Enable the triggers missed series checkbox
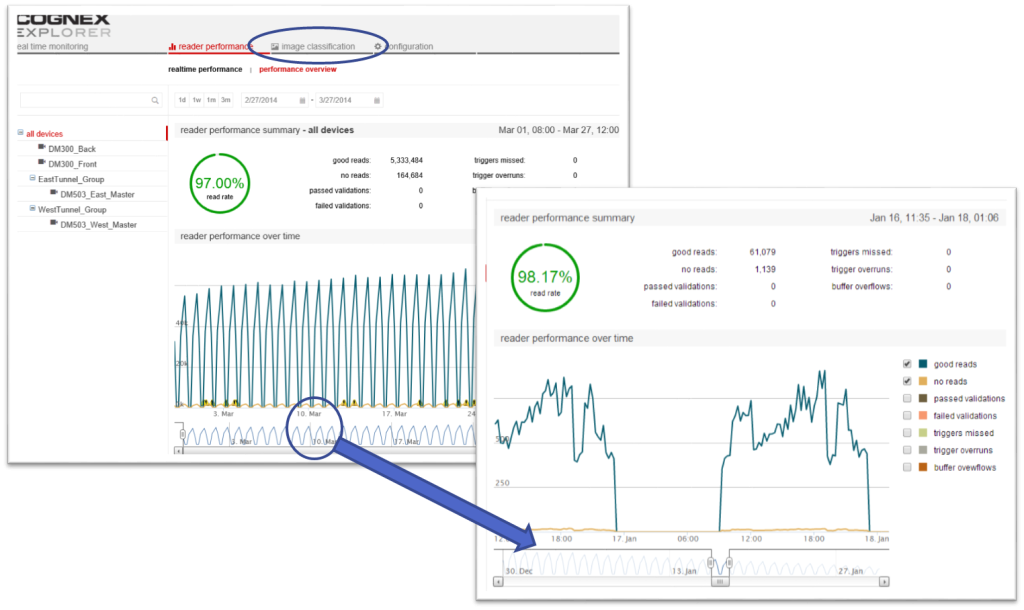This screenshot has width=1024, height=610. click(907, 433)
